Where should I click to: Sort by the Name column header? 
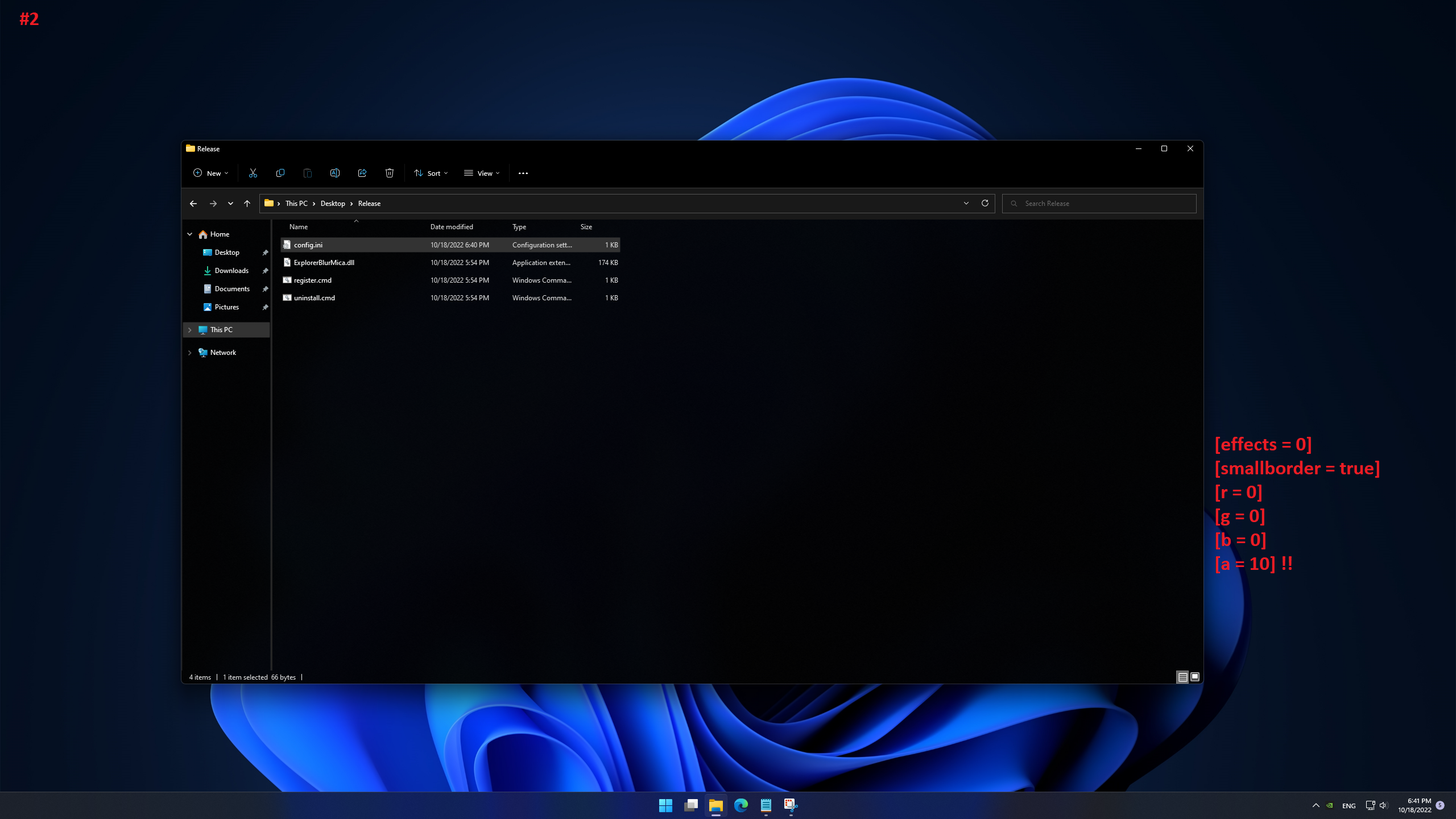(x=299, y=227)
